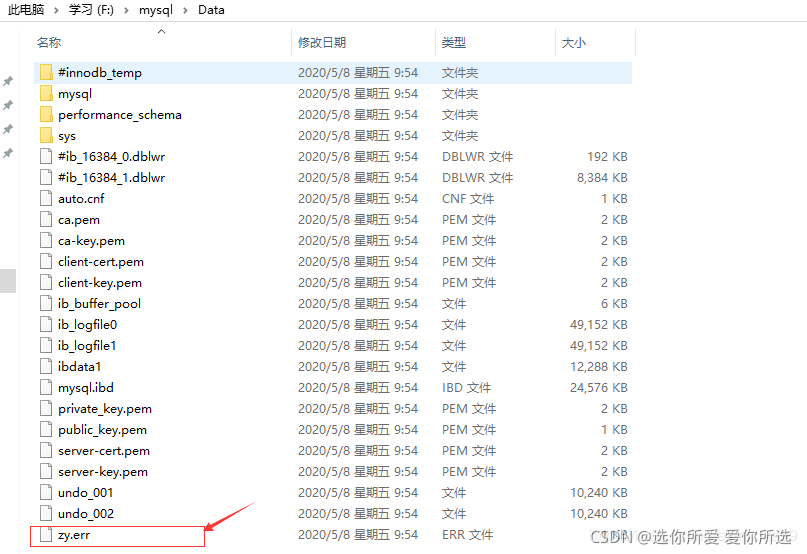This screenshot has height=554, width=807.
Task: Sort files by 类型 column header
Action: click(453, 42)
